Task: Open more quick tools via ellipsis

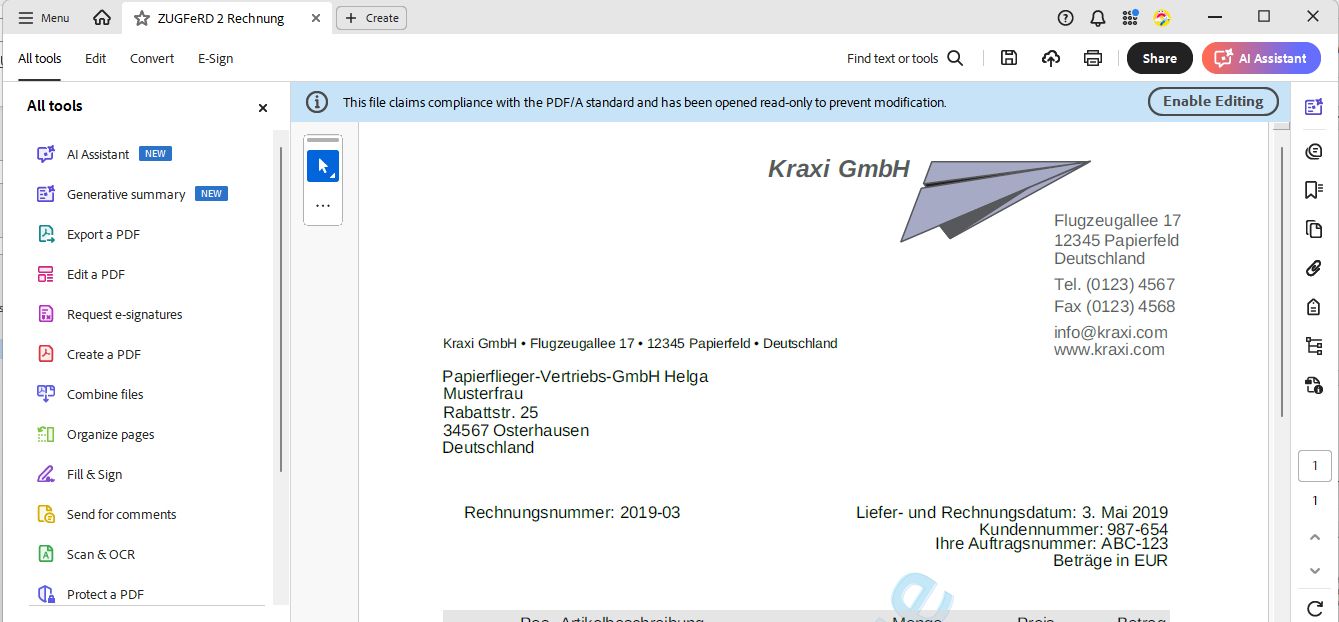Action: tap(322, 205)
